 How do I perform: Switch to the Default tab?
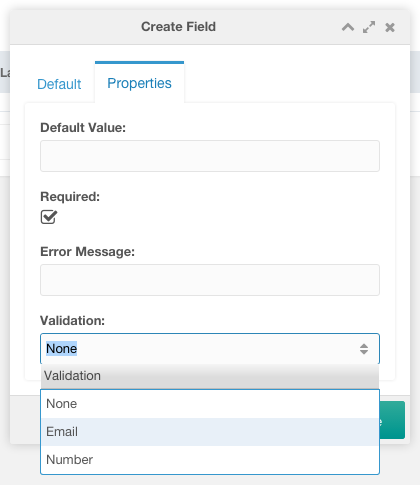[x=59, y=84]
